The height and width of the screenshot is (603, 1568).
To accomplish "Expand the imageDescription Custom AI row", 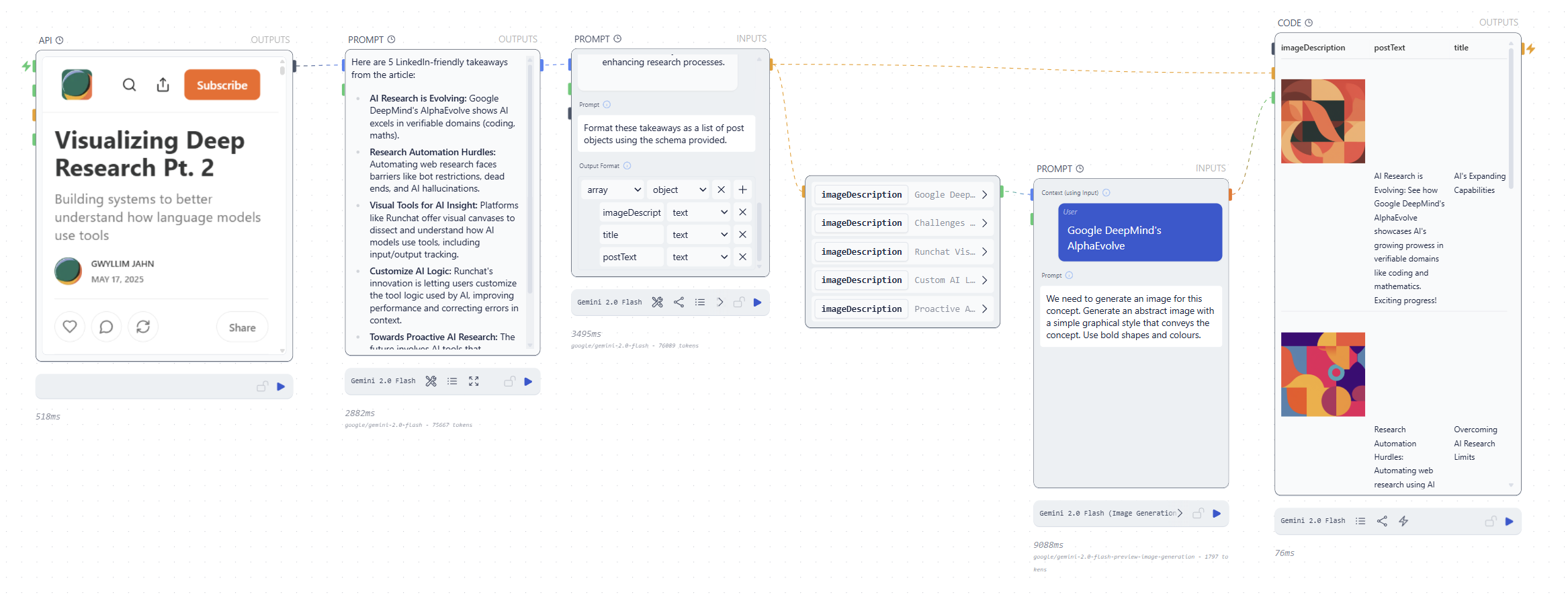I will pos(984,280).
